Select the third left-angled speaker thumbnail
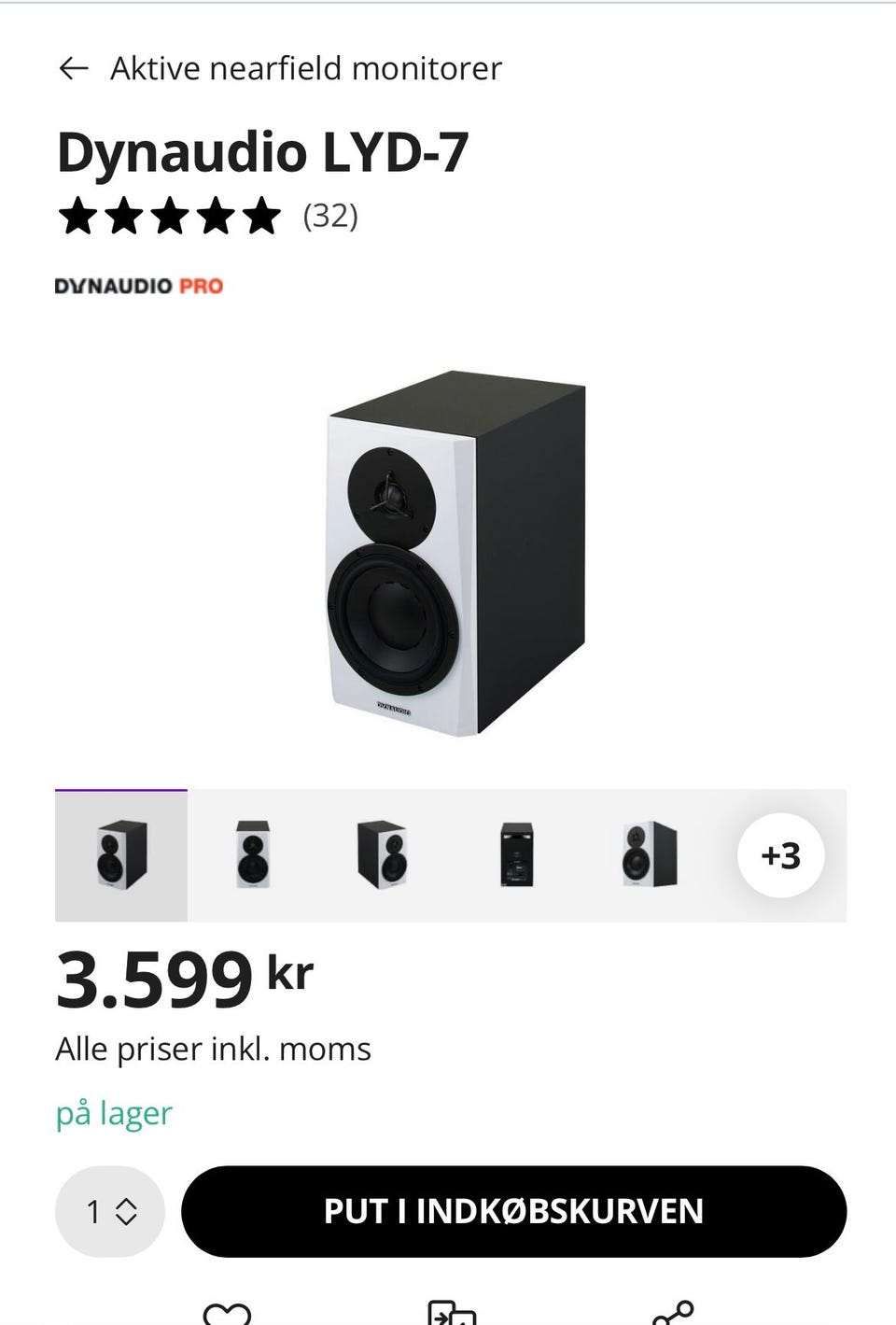 383,854
